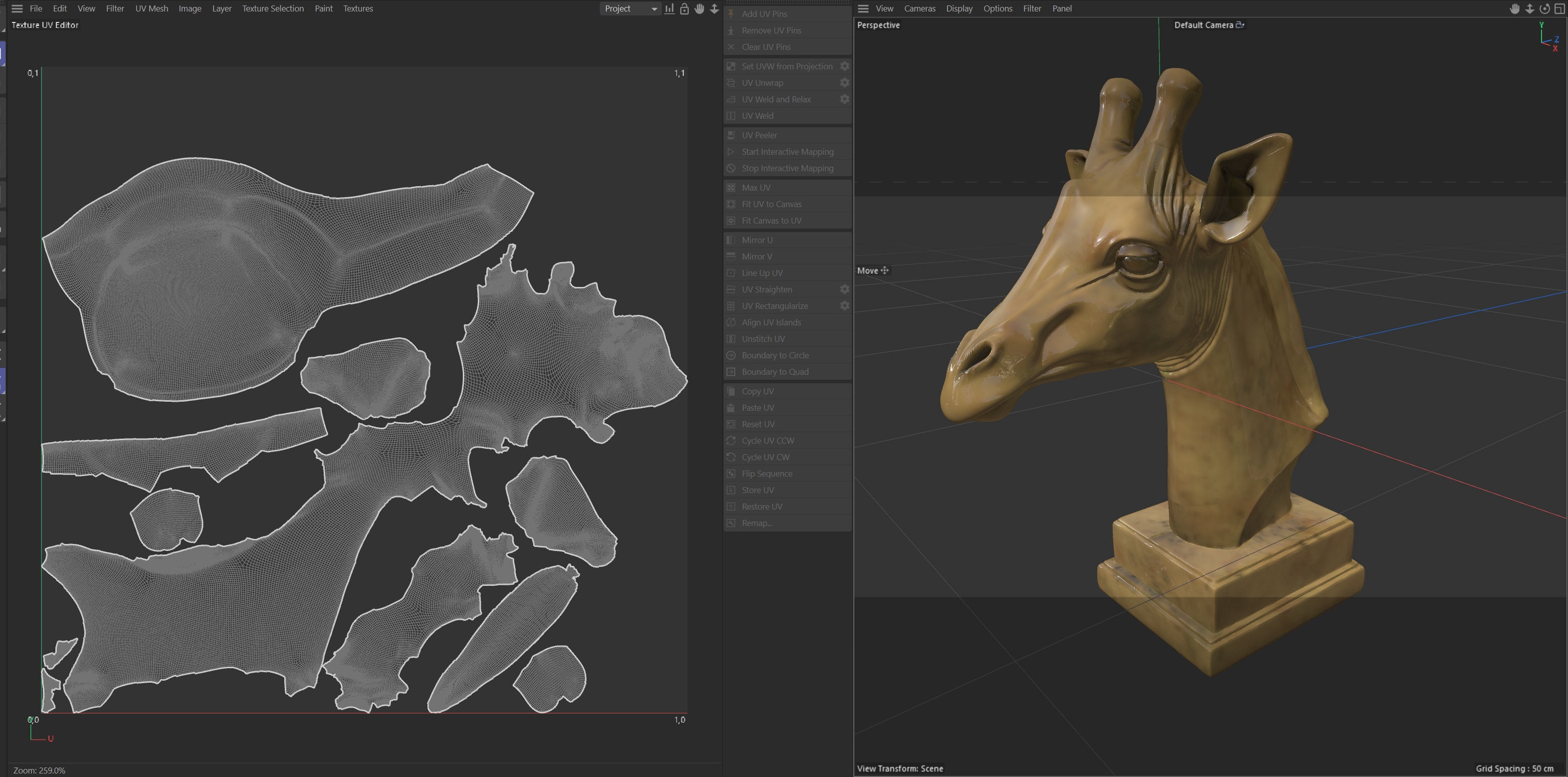Image resolution: width=1568 pixels, height=777 pixels.
Task: Click the Fit UV to Canvas command
Action: (771, 204)
